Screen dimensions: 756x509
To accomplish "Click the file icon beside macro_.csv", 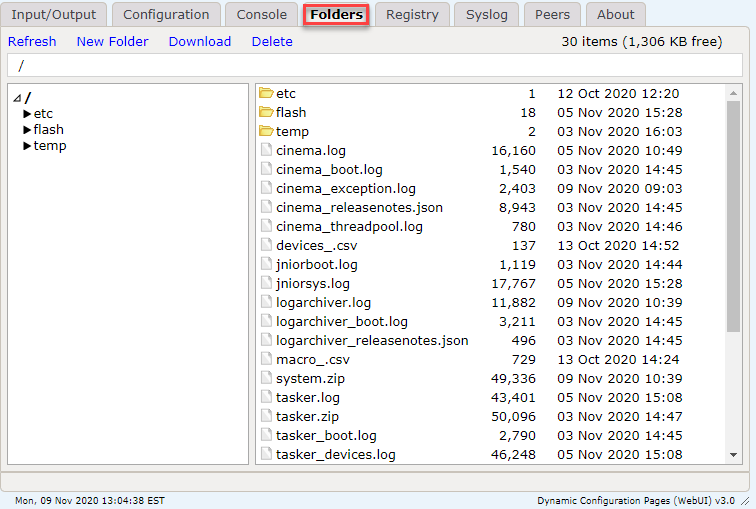I will click(266, 359).
